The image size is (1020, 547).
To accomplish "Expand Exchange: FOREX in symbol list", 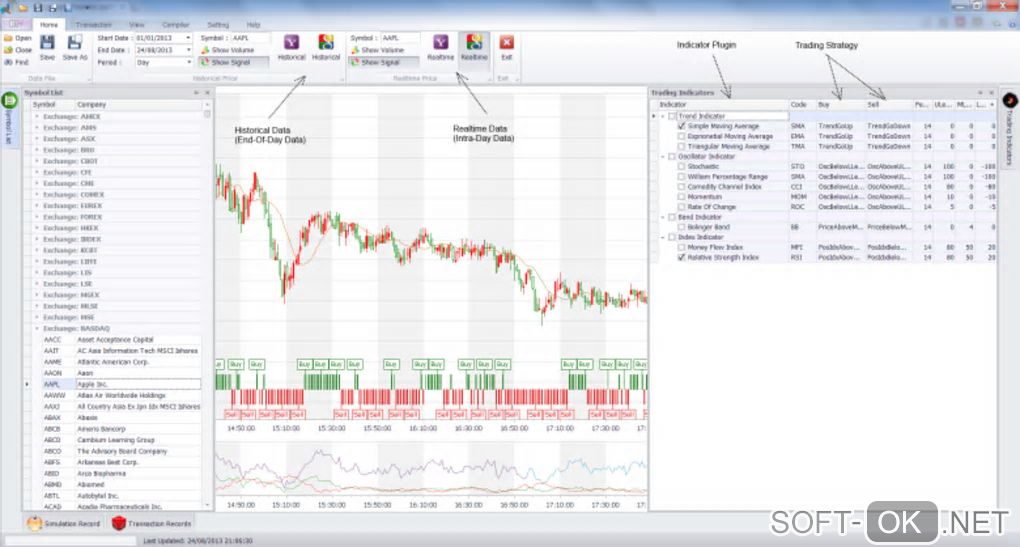I will [x=36, y=217].
